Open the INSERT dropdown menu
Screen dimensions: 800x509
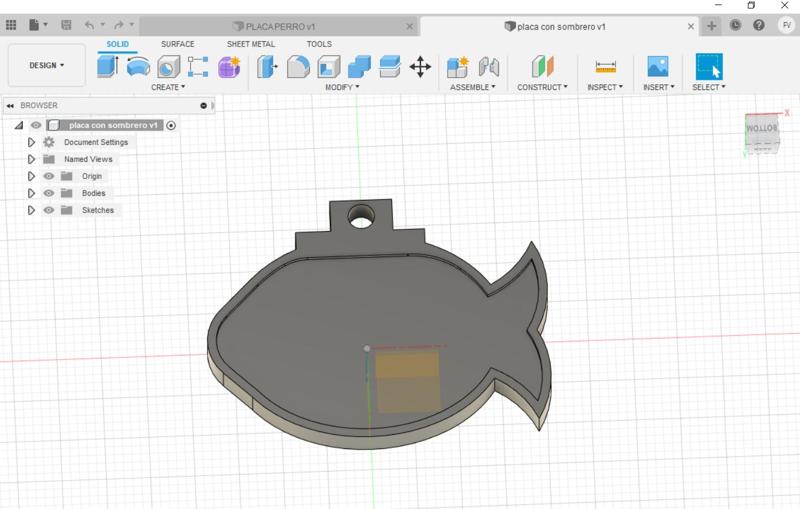tap(659, 87)
